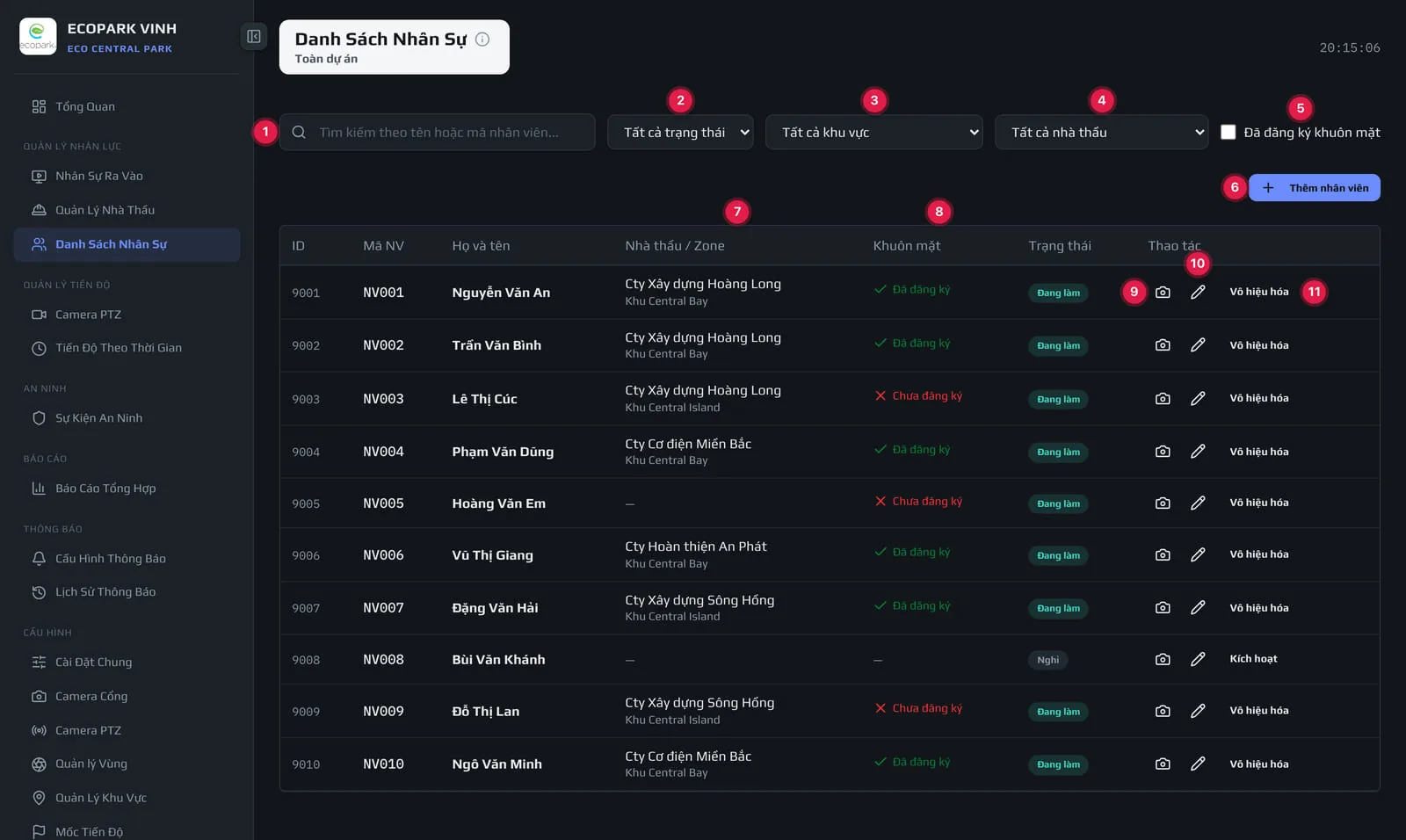Open Nhân Sự Ra Vào menu item

tap(127, 176)
